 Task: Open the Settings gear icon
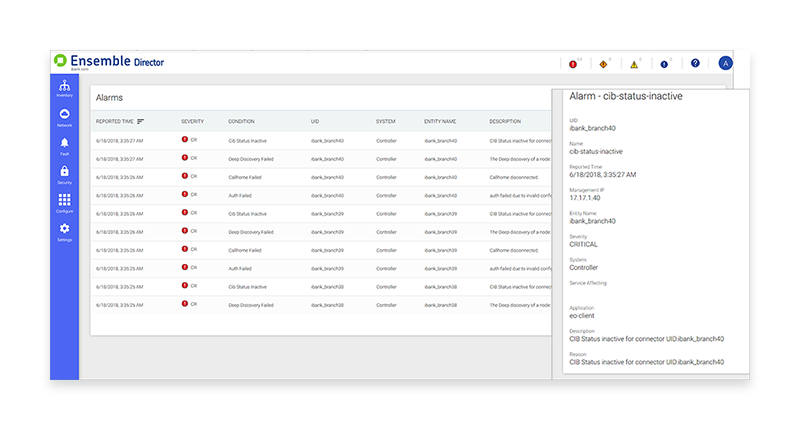64,232
